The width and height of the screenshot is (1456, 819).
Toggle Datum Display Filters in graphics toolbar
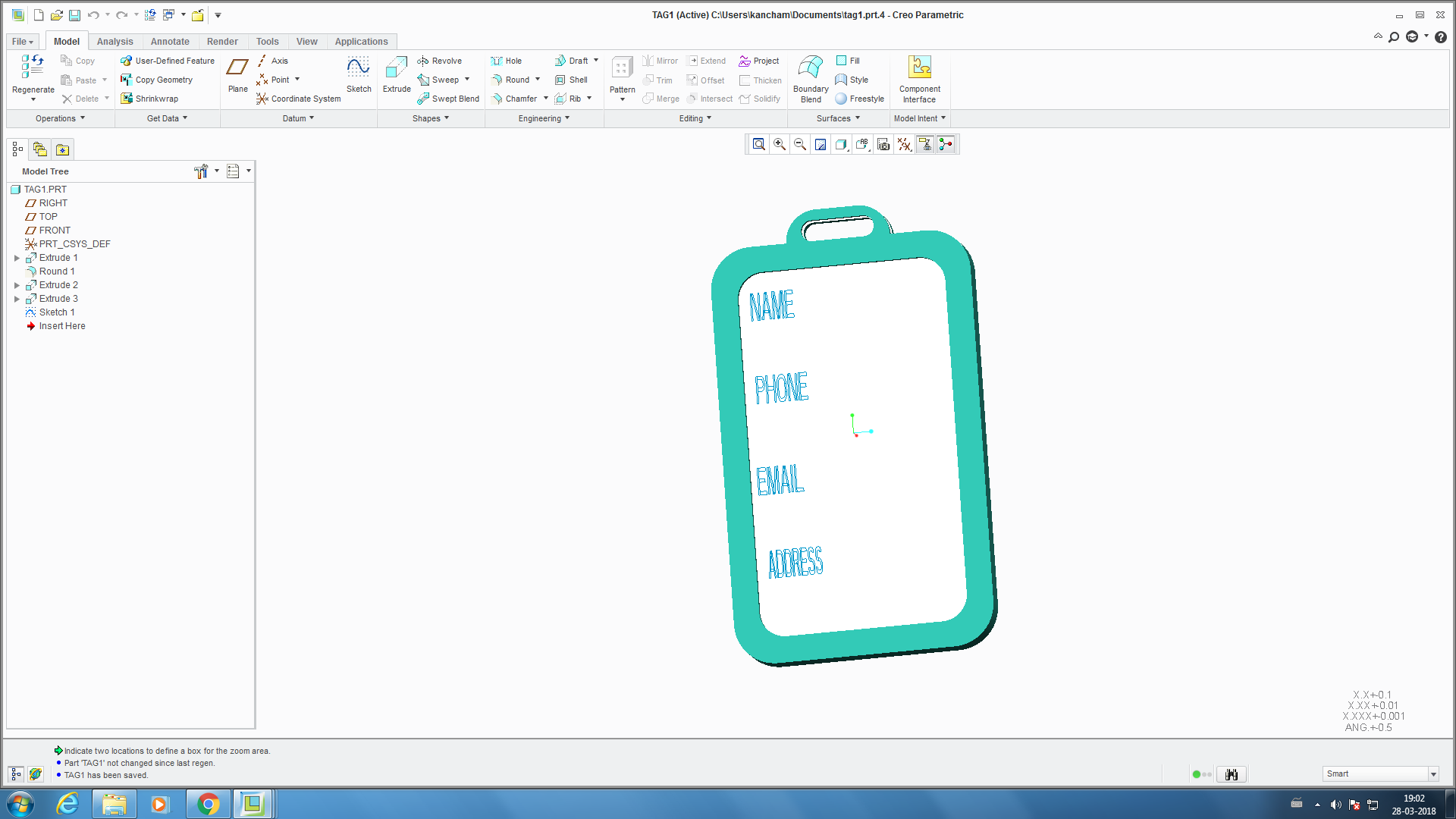(x=904, y=144)
